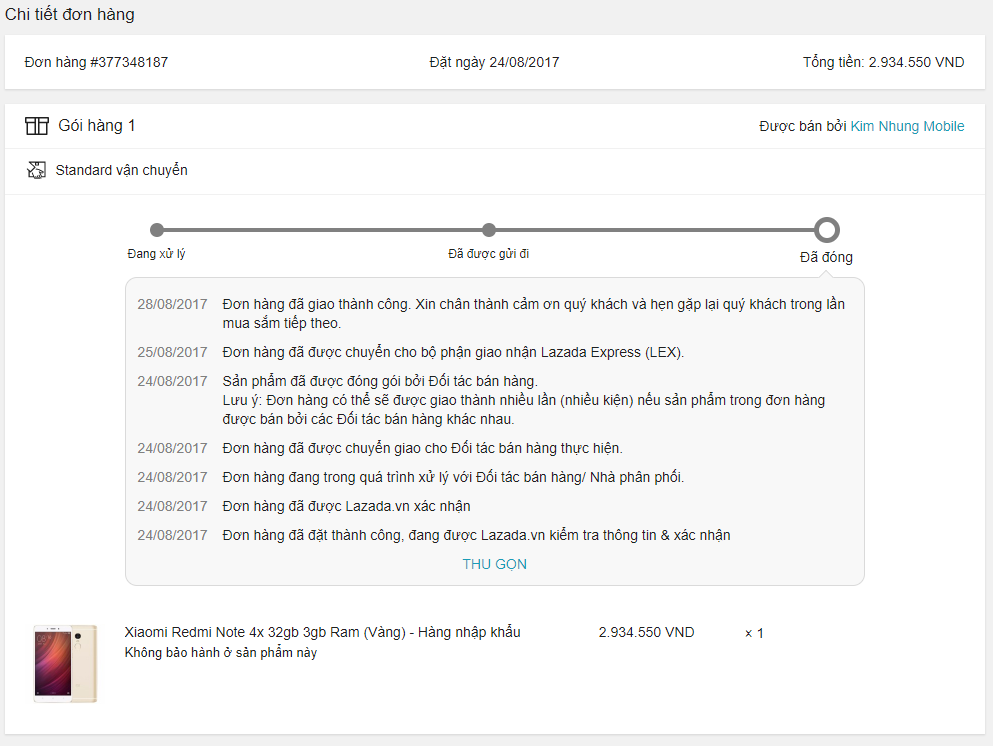Click the Không bảo hành warranty note
Screen dimensions: 994x746
(221, 653)
